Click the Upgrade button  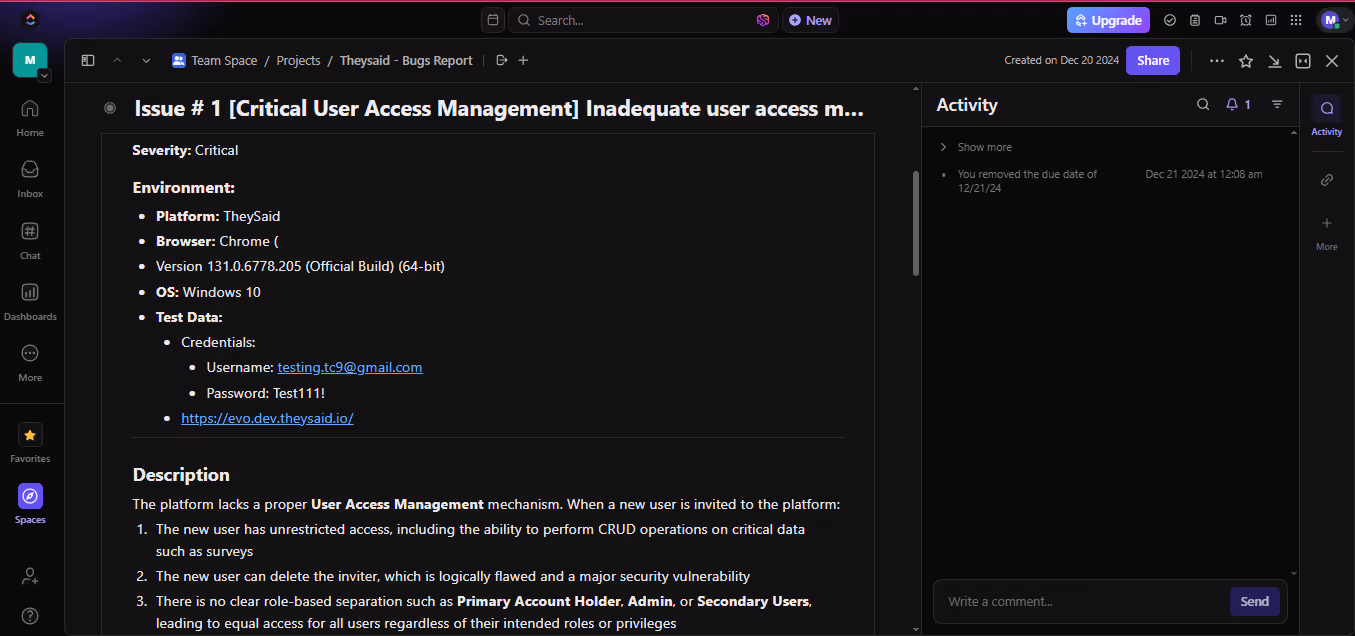1108,20
